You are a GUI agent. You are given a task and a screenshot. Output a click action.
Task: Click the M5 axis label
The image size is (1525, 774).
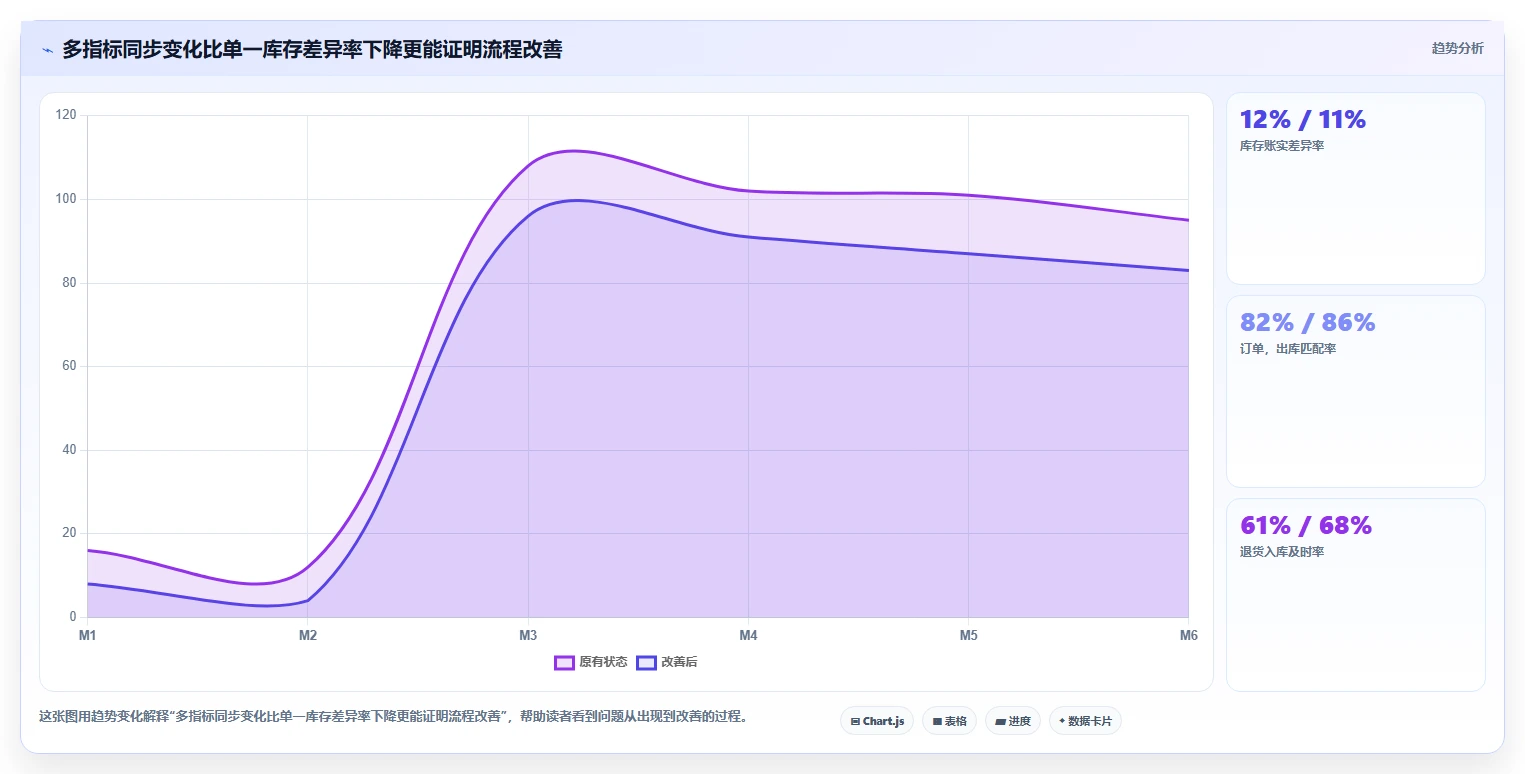tap(968, 635)
